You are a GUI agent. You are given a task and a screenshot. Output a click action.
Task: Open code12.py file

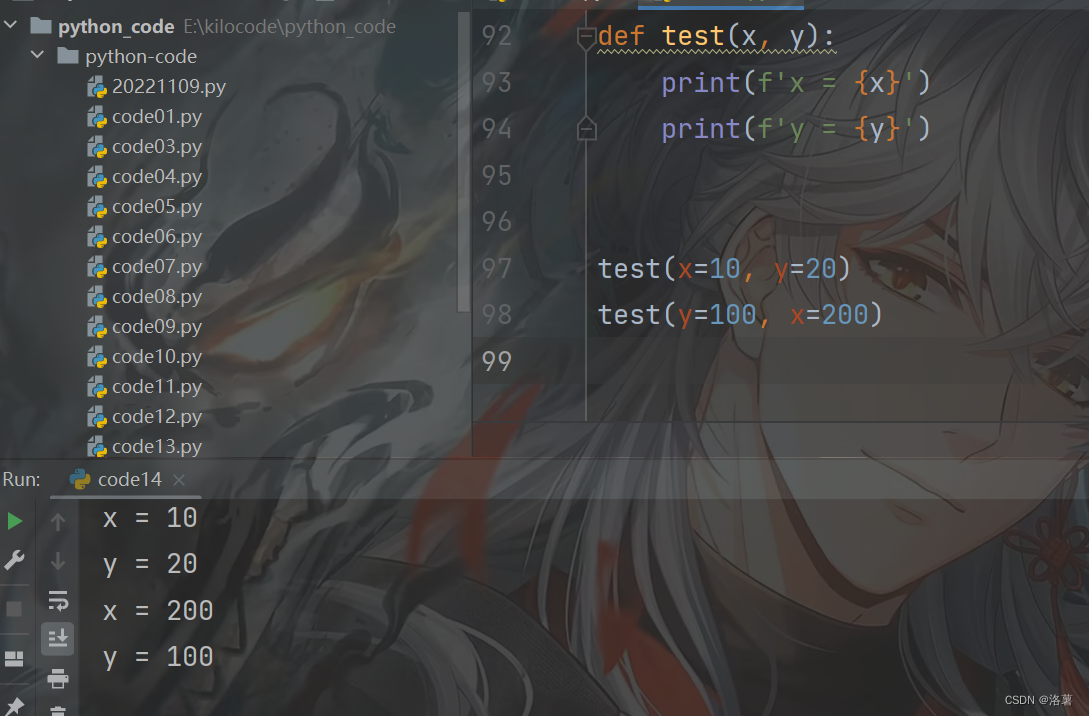144,416
